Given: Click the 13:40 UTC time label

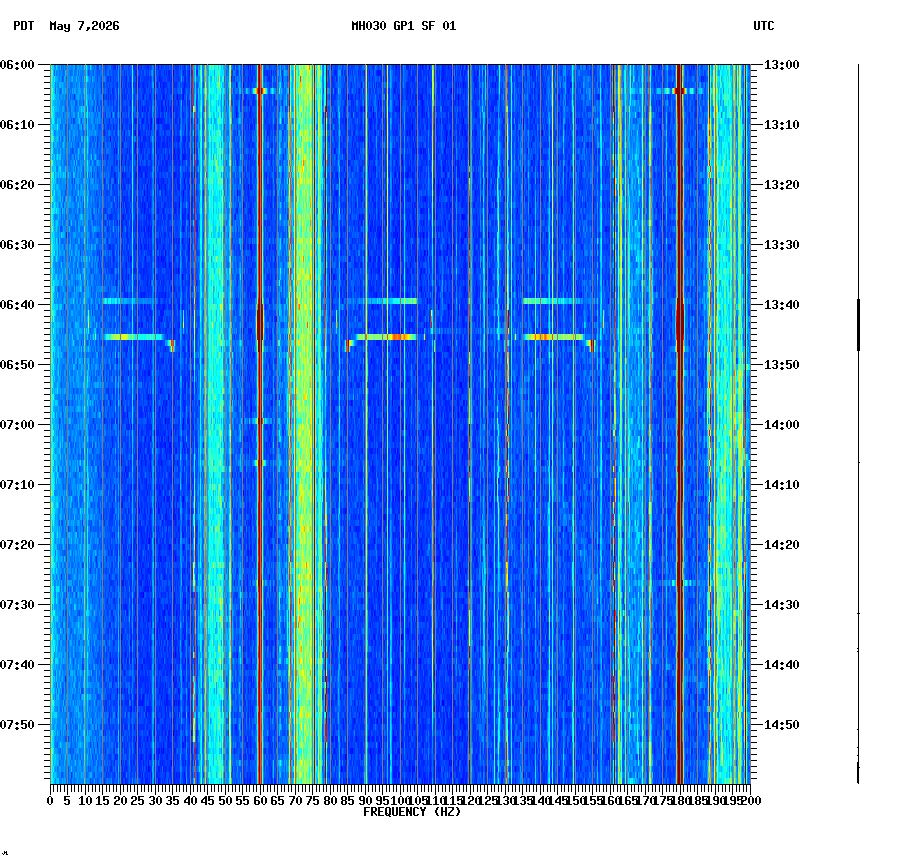Looking at the screenshot, I should pyautogui.click(x=782, y=305).
